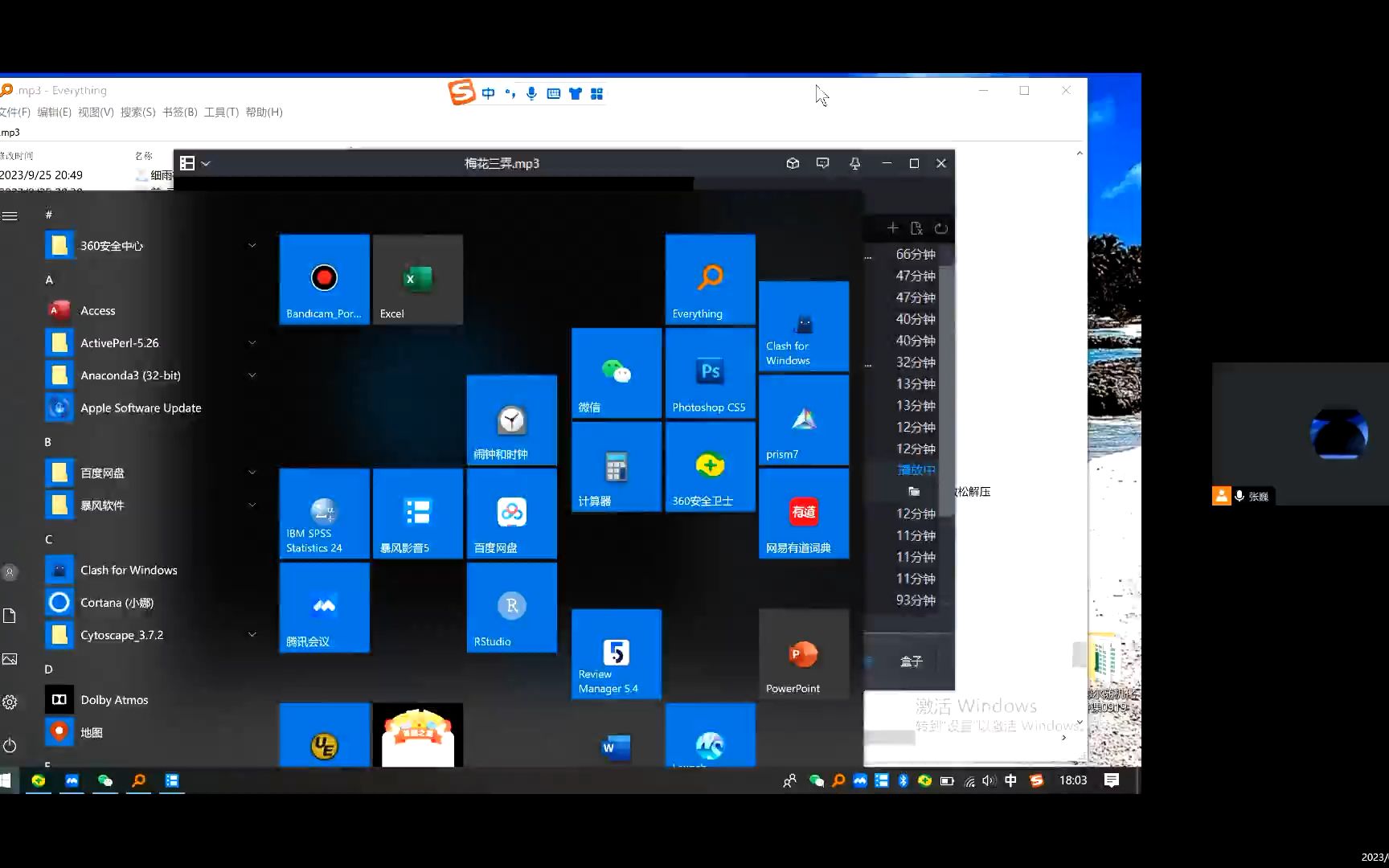Launch the PowerPoint tile
The image size is (1389, 868).
(x=804, y=654)
